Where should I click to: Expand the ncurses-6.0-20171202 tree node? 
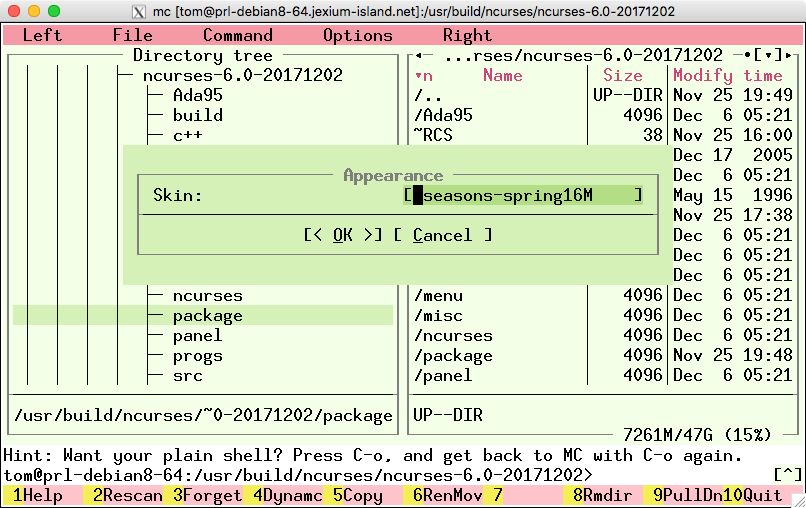(242, 75)
